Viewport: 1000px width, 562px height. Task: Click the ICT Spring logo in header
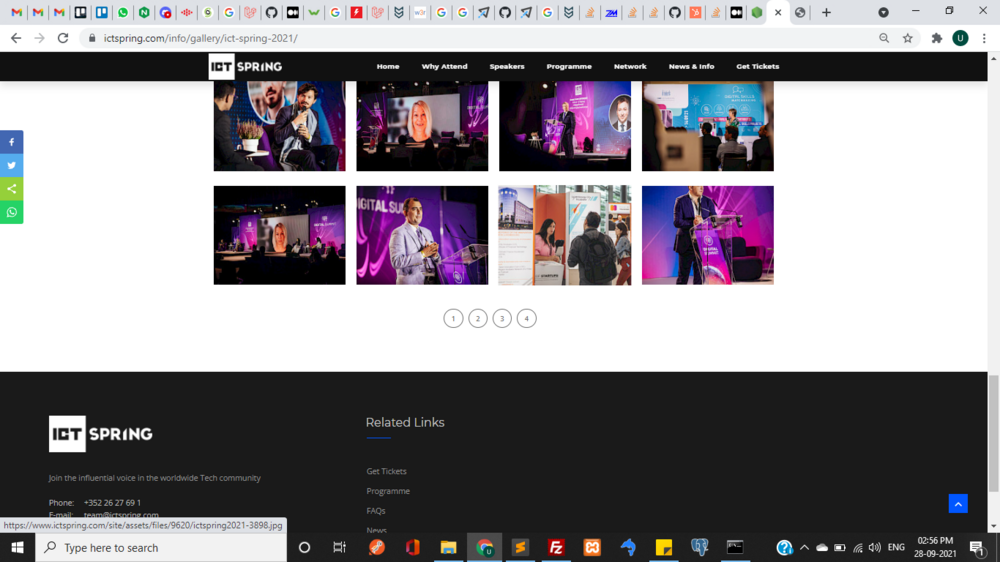(x=245, y=66)
